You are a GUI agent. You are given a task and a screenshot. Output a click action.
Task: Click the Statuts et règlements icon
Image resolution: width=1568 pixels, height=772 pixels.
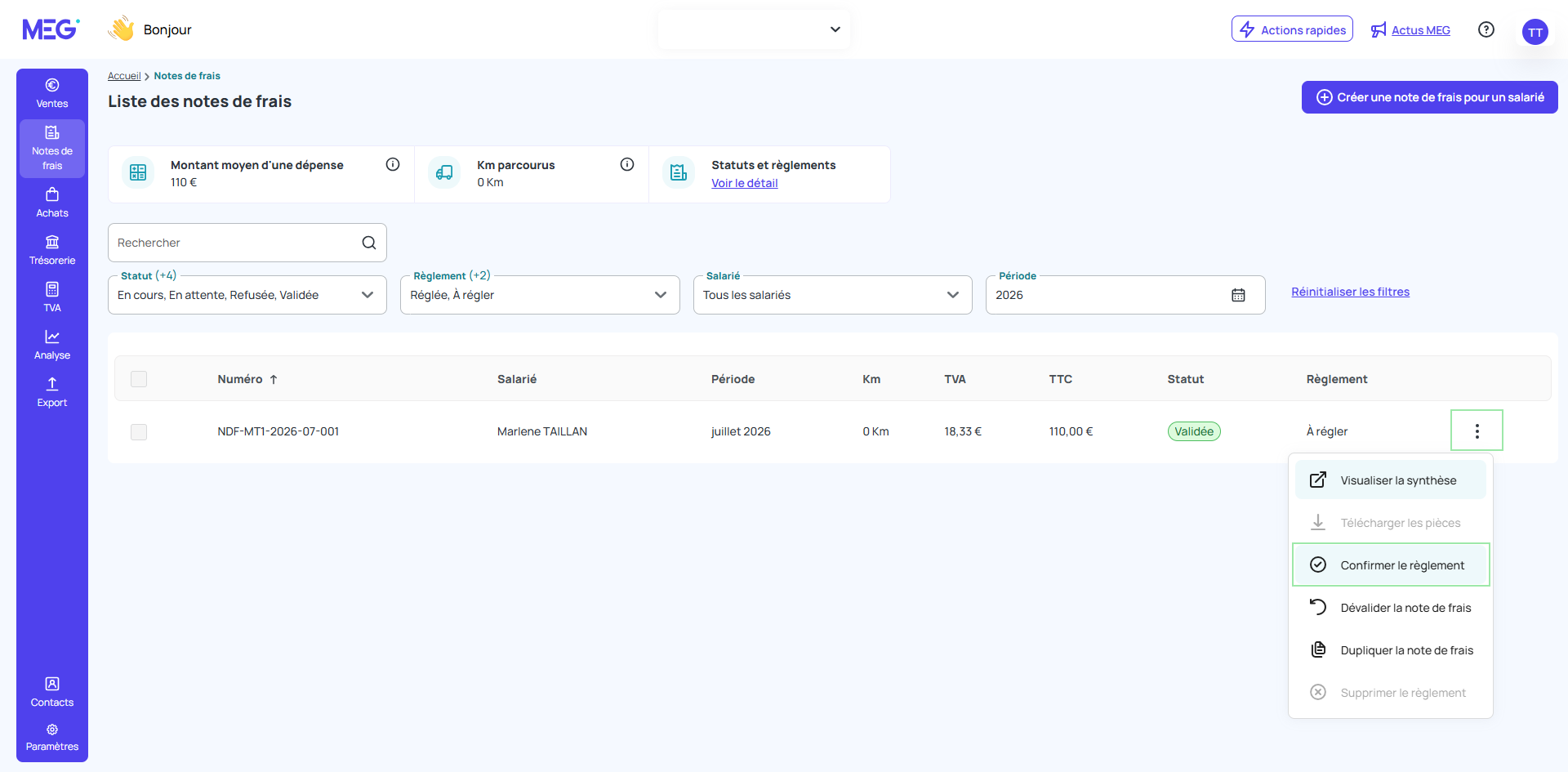tap(679, 172)
